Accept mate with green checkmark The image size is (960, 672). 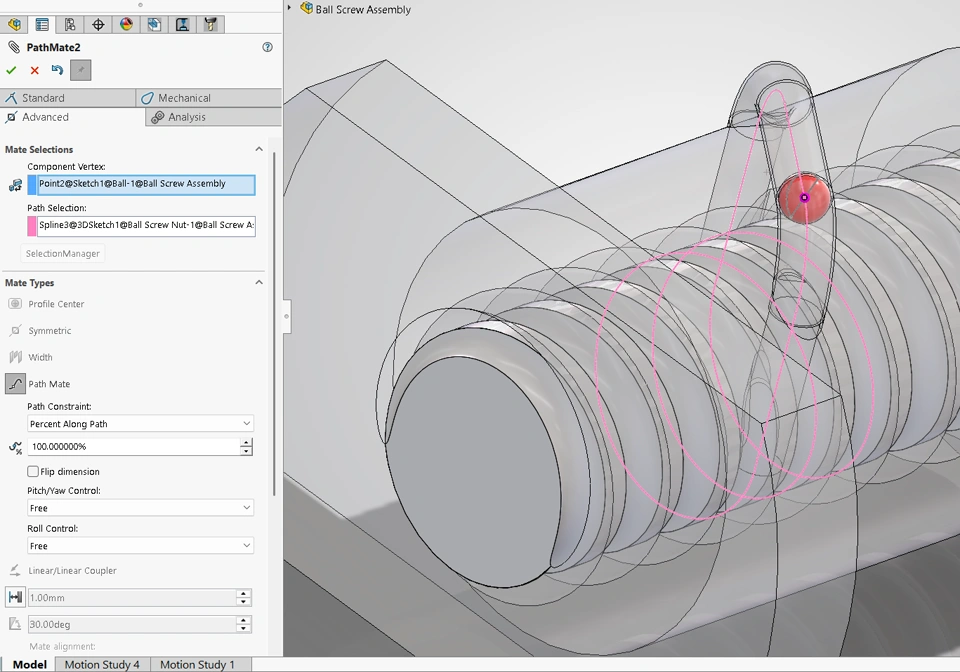[x=11, y=70]
